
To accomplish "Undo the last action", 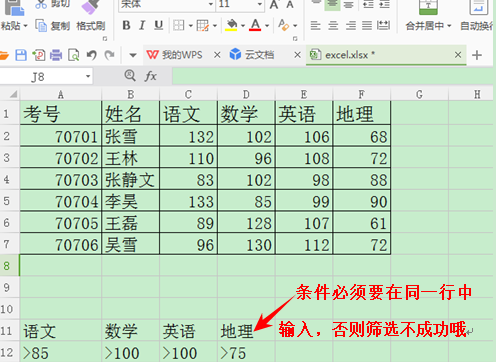I will tap(91, 55).
